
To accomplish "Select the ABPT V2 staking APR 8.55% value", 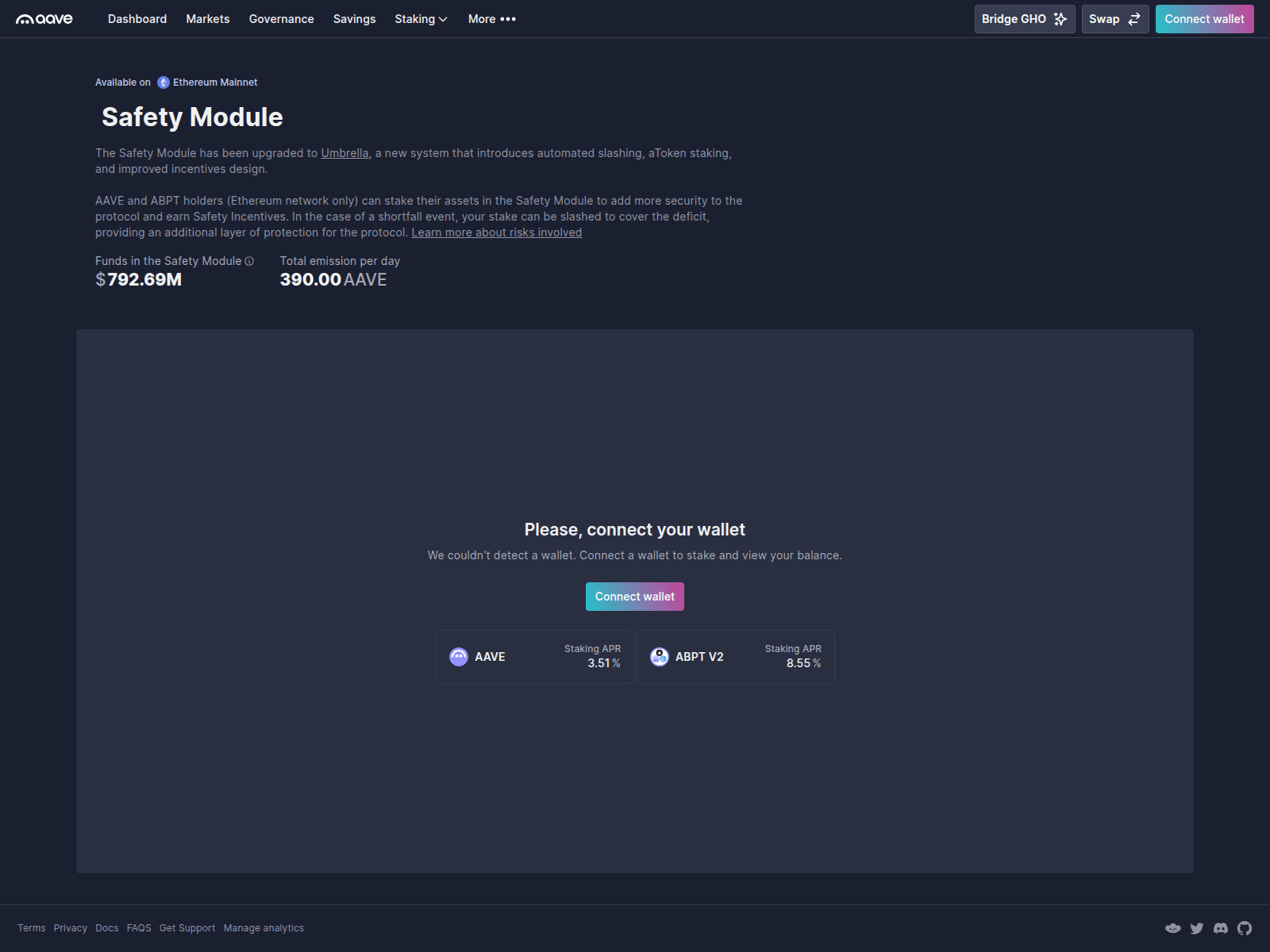I will coord(804,663).
